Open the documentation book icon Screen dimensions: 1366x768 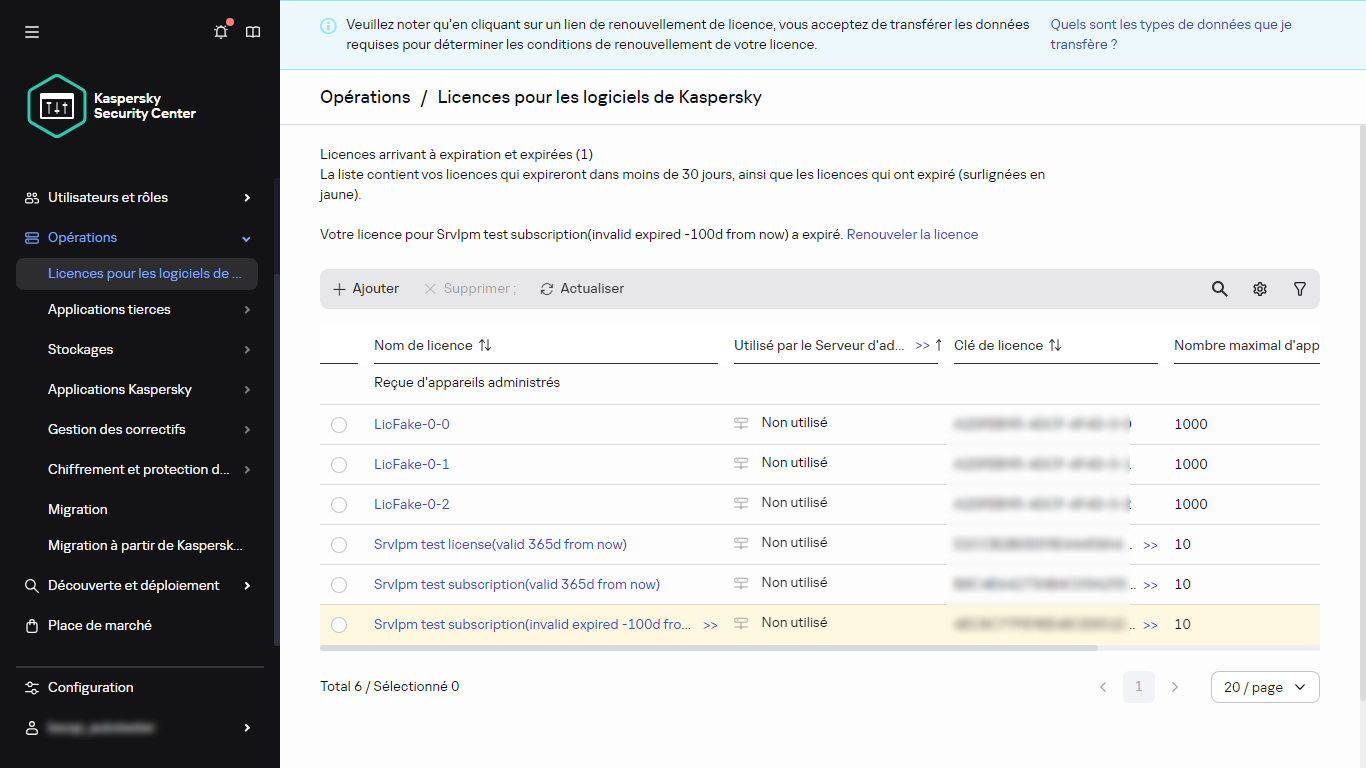252,31
